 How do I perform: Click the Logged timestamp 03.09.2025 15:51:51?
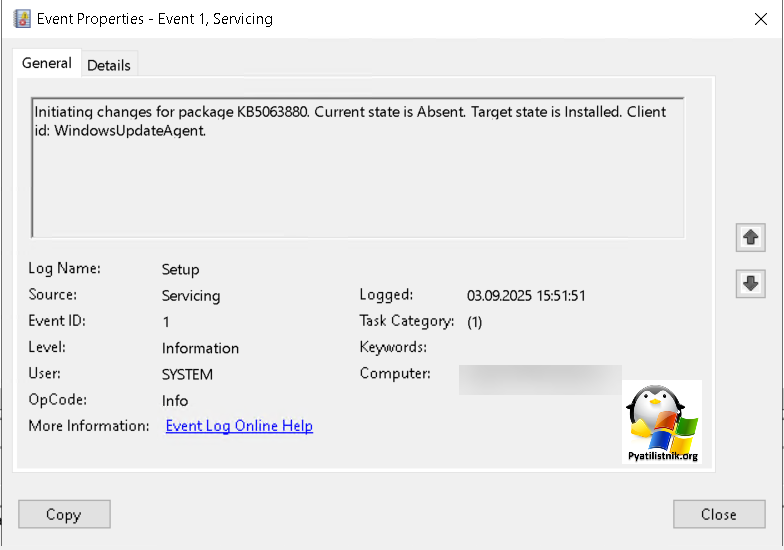tap(526, 296)
